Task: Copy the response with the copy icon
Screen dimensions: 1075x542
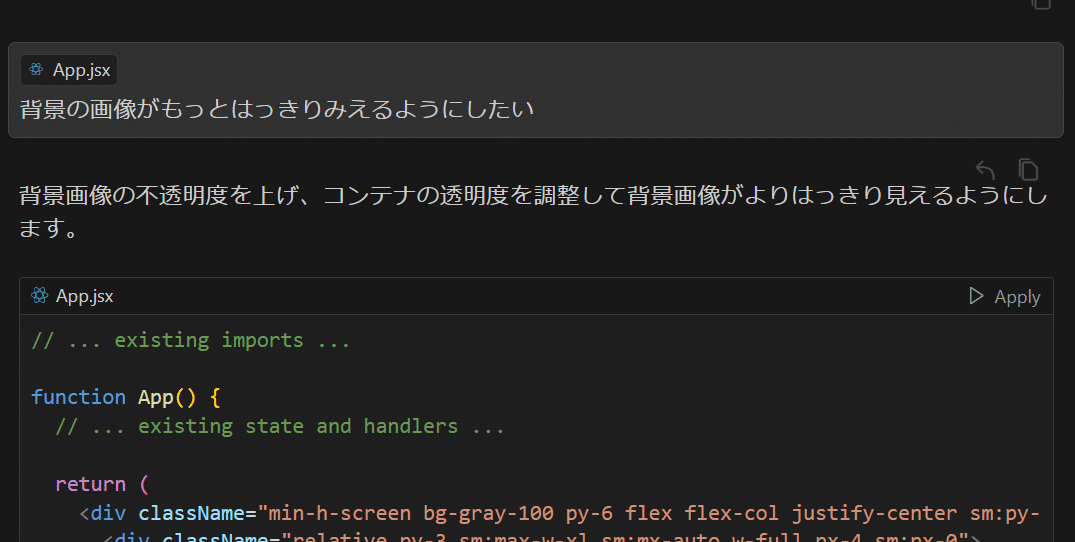Action: click(1028, 169)
